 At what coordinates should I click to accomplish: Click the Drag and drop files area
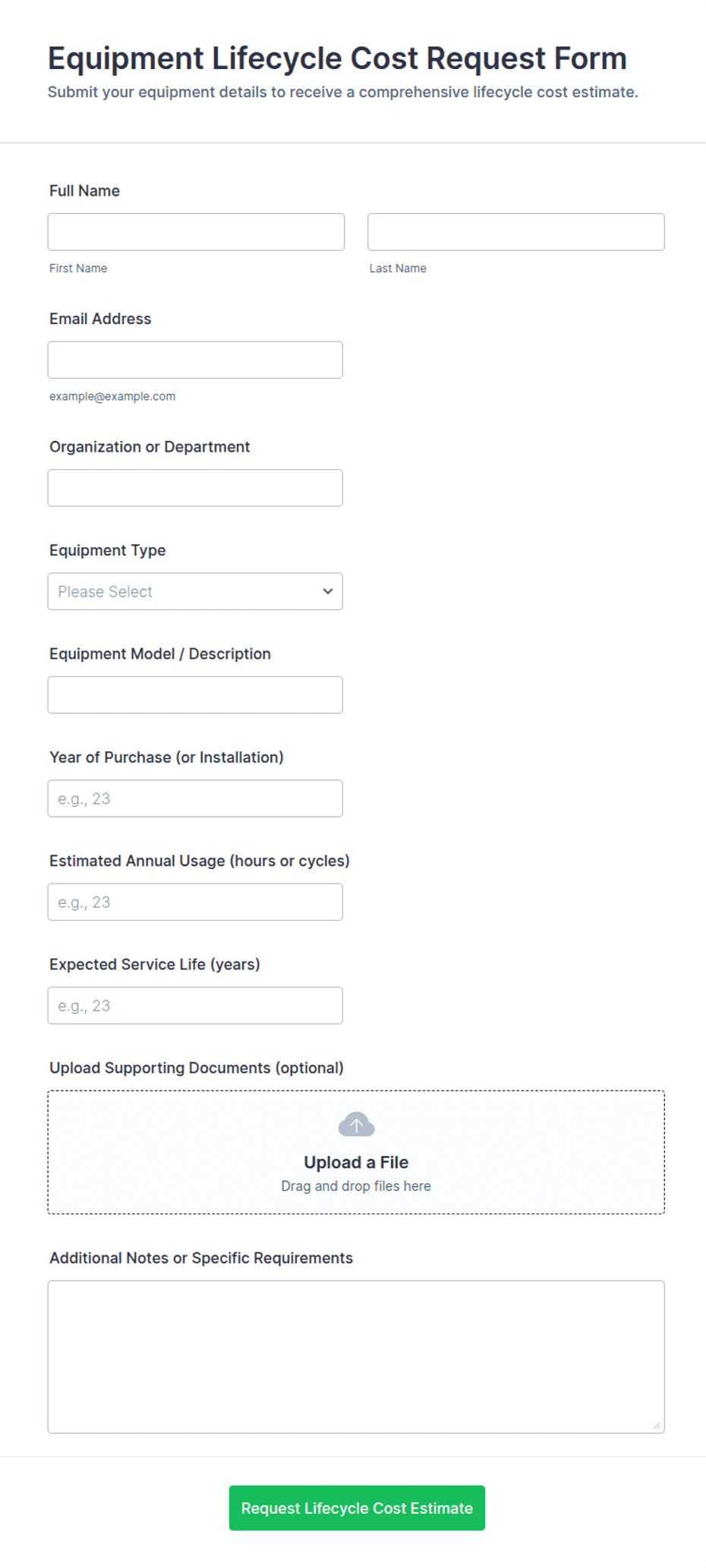pyautogui.click(x=356, y=1152)
